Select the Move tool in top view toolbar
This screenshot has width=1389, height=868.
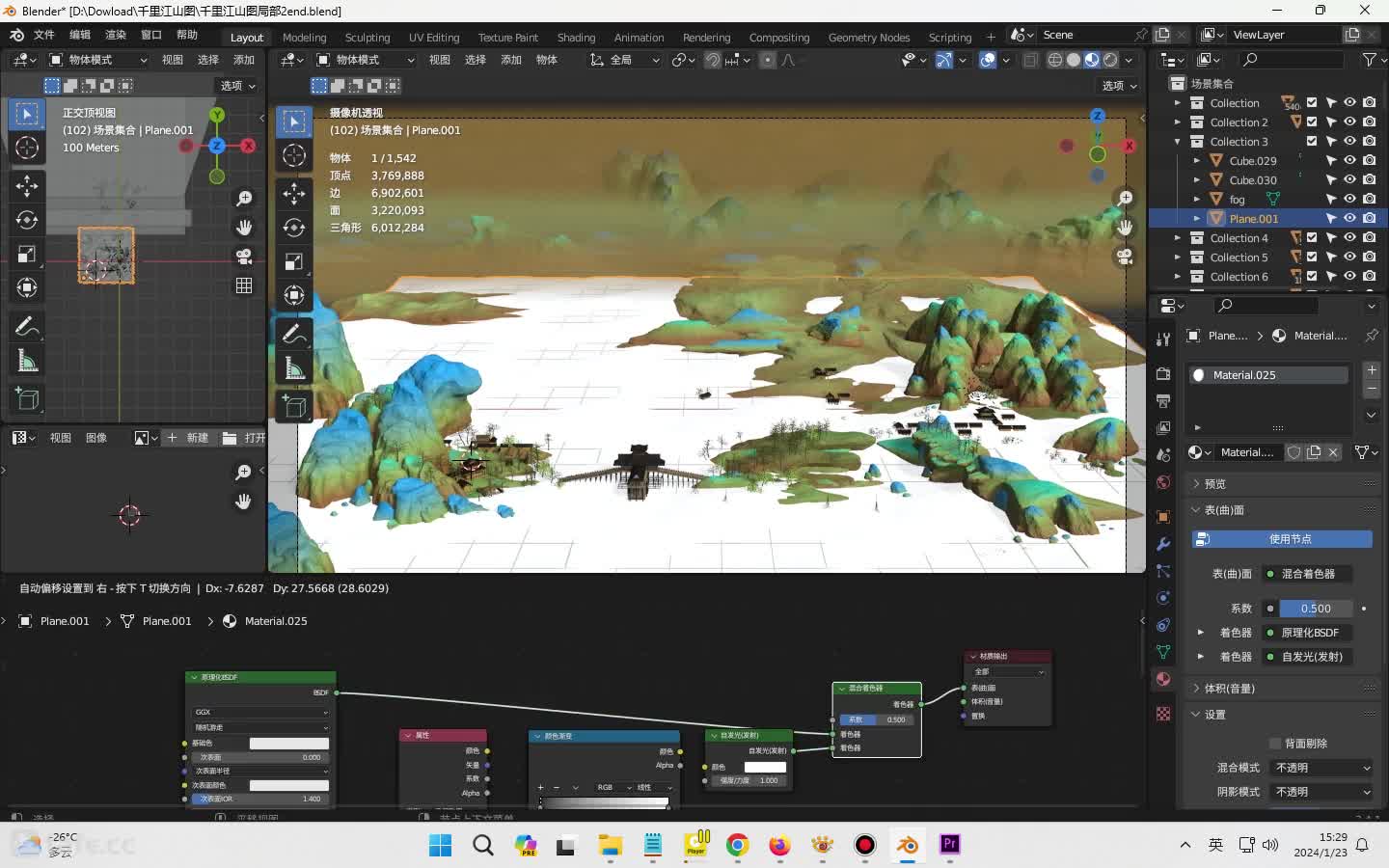coord(27,186)
